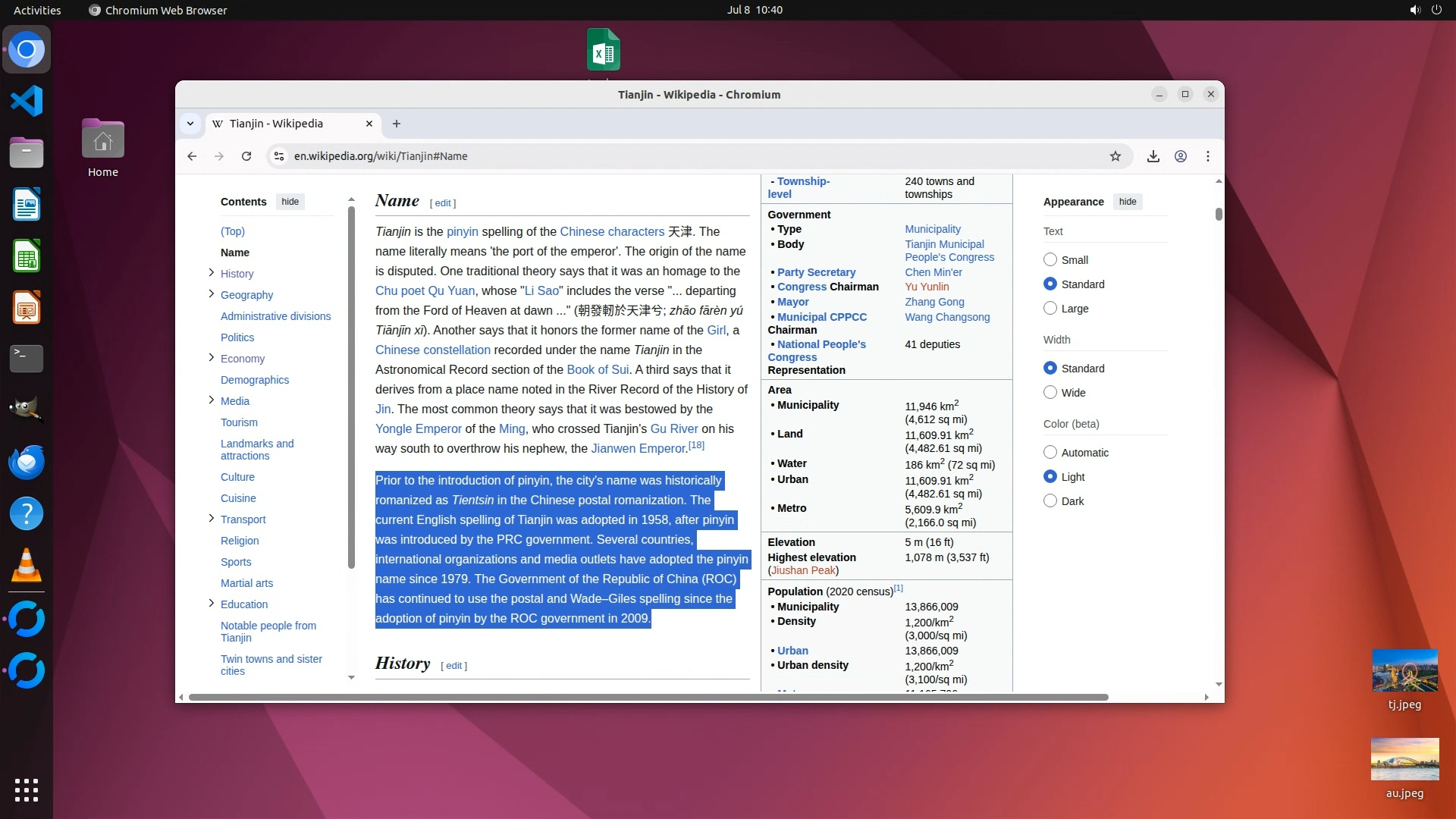The image size is (1456, 819).
Task: Choose the Dark color mode
Action: (x=1050, y=501)
